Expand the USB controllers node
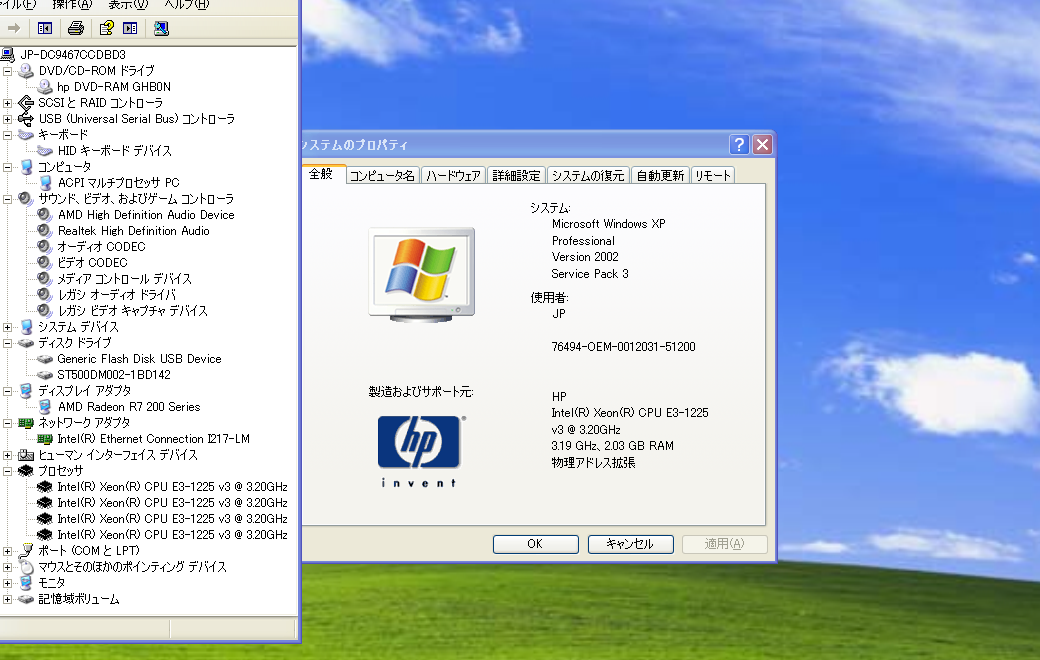 (x=7, y=119)
